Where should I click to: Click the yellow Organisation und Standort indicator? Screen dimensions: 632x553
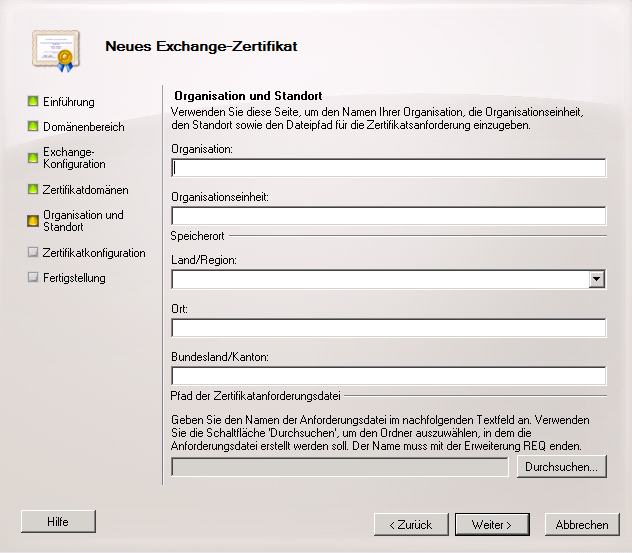33,221
